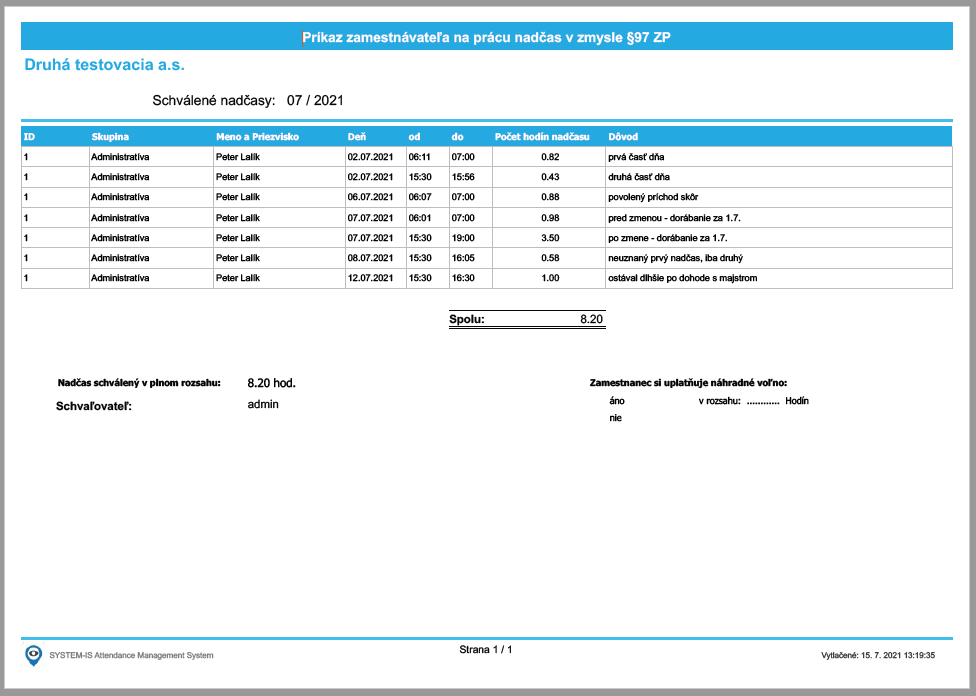The width and height of the screenshot is (976, 696).
Task: Click the 'nie' option text
Action: [x=616, y=418]
